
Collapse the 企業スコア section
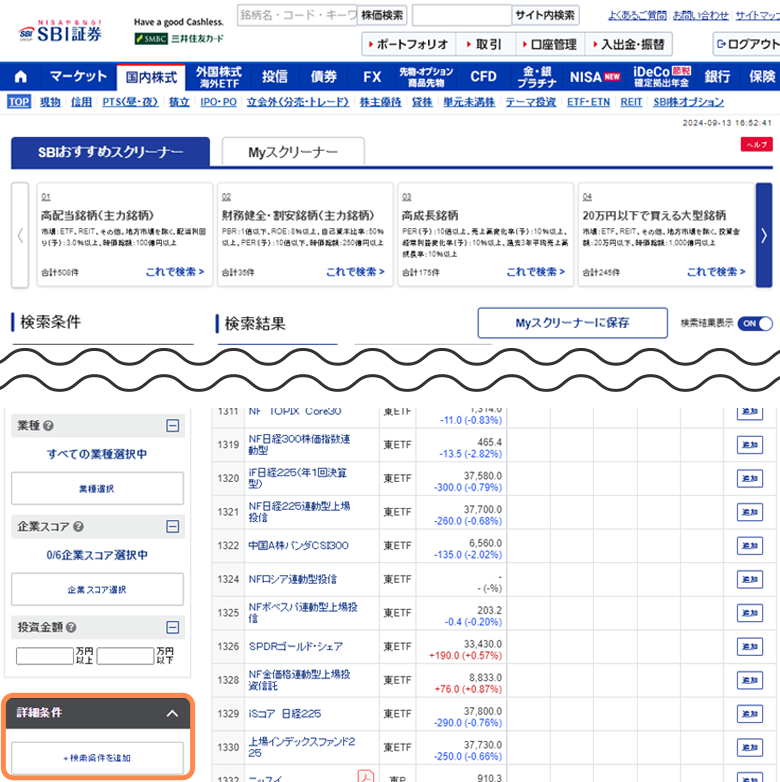pos(173,526)
